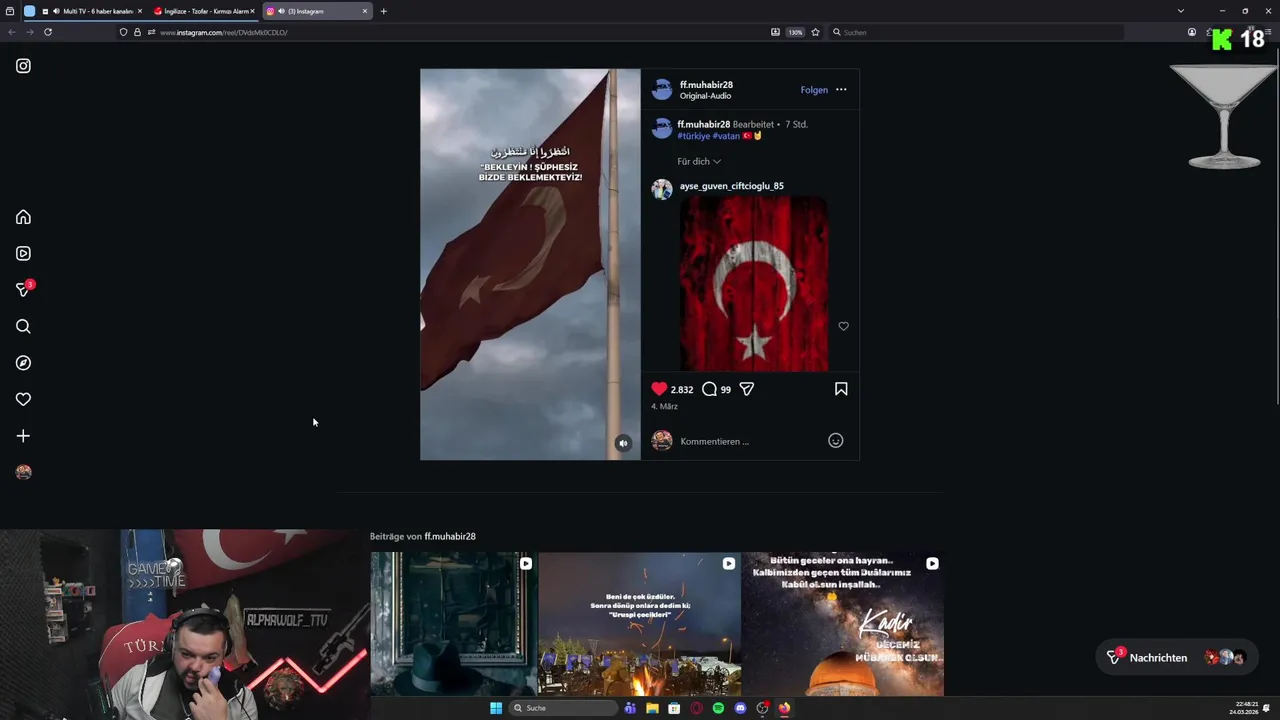Open the Reels sidebar icon
This screenshot has width=1280, height=720.
tap(23, 254)
